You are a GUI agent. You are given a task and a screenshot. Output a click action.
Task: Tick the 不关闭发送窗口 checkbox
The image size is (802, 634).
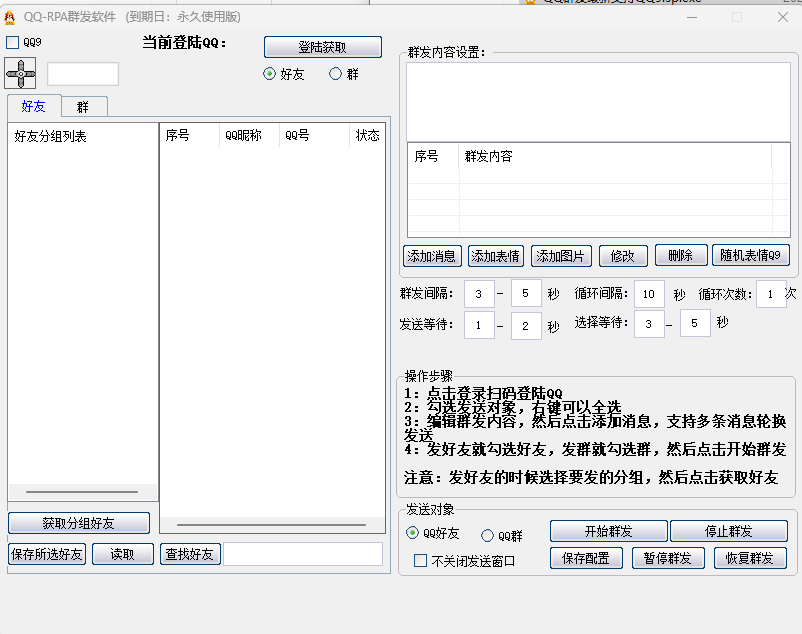coord(420,561)
